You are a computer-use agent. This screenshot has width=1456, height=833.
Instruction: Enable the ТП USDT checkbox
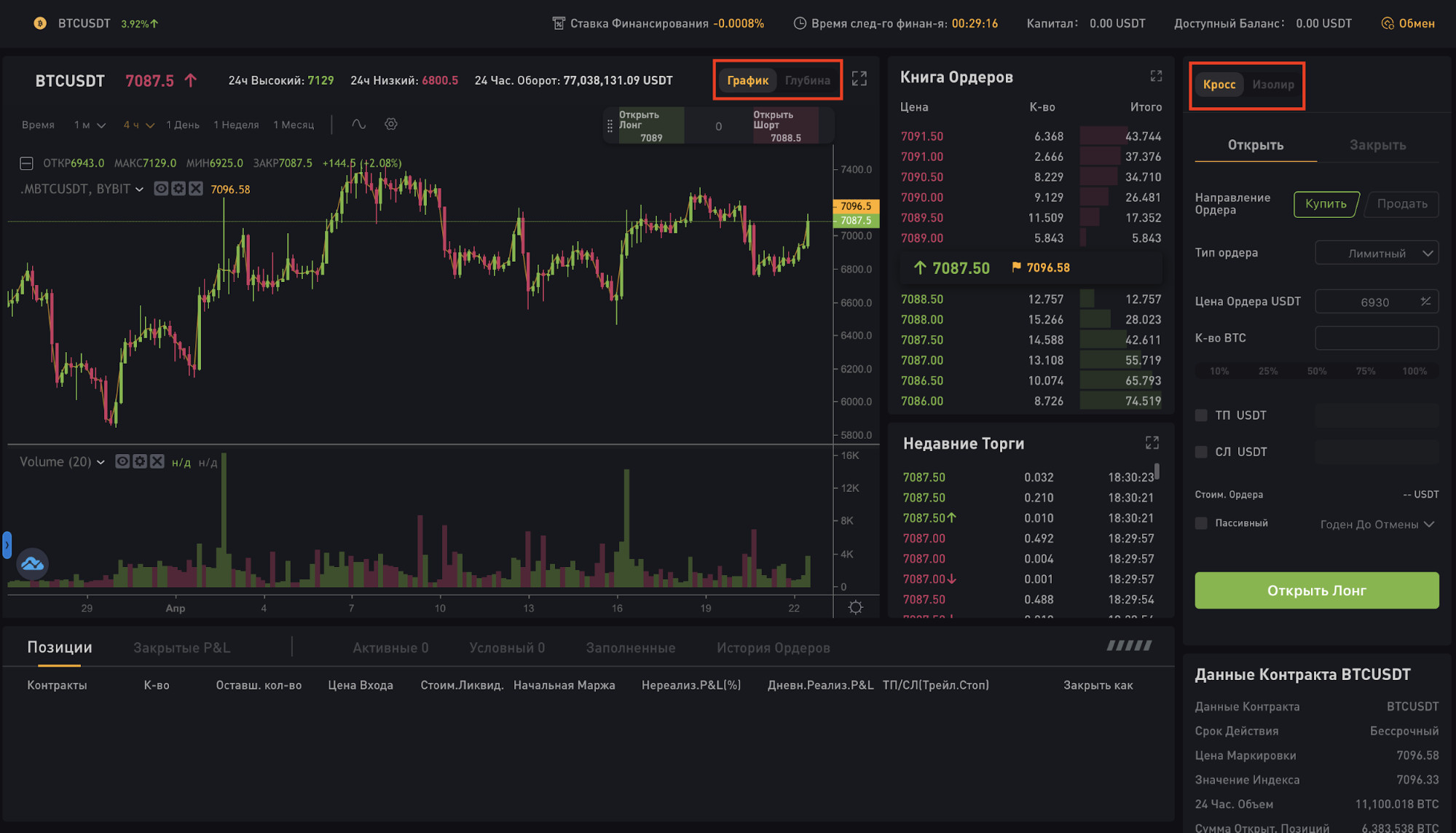[1201, 415]
